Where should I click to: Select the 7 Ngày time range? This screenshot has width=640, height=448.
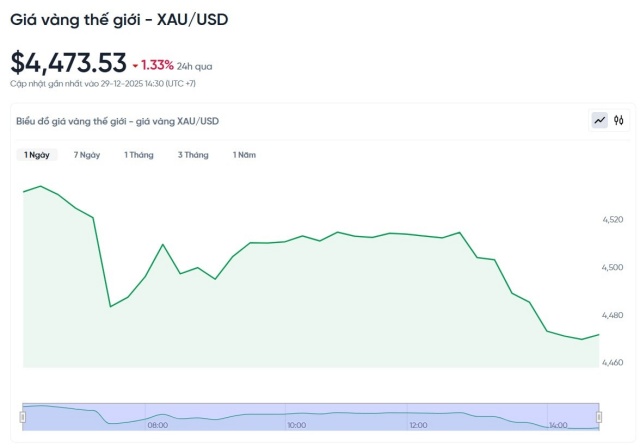(87, 155)
